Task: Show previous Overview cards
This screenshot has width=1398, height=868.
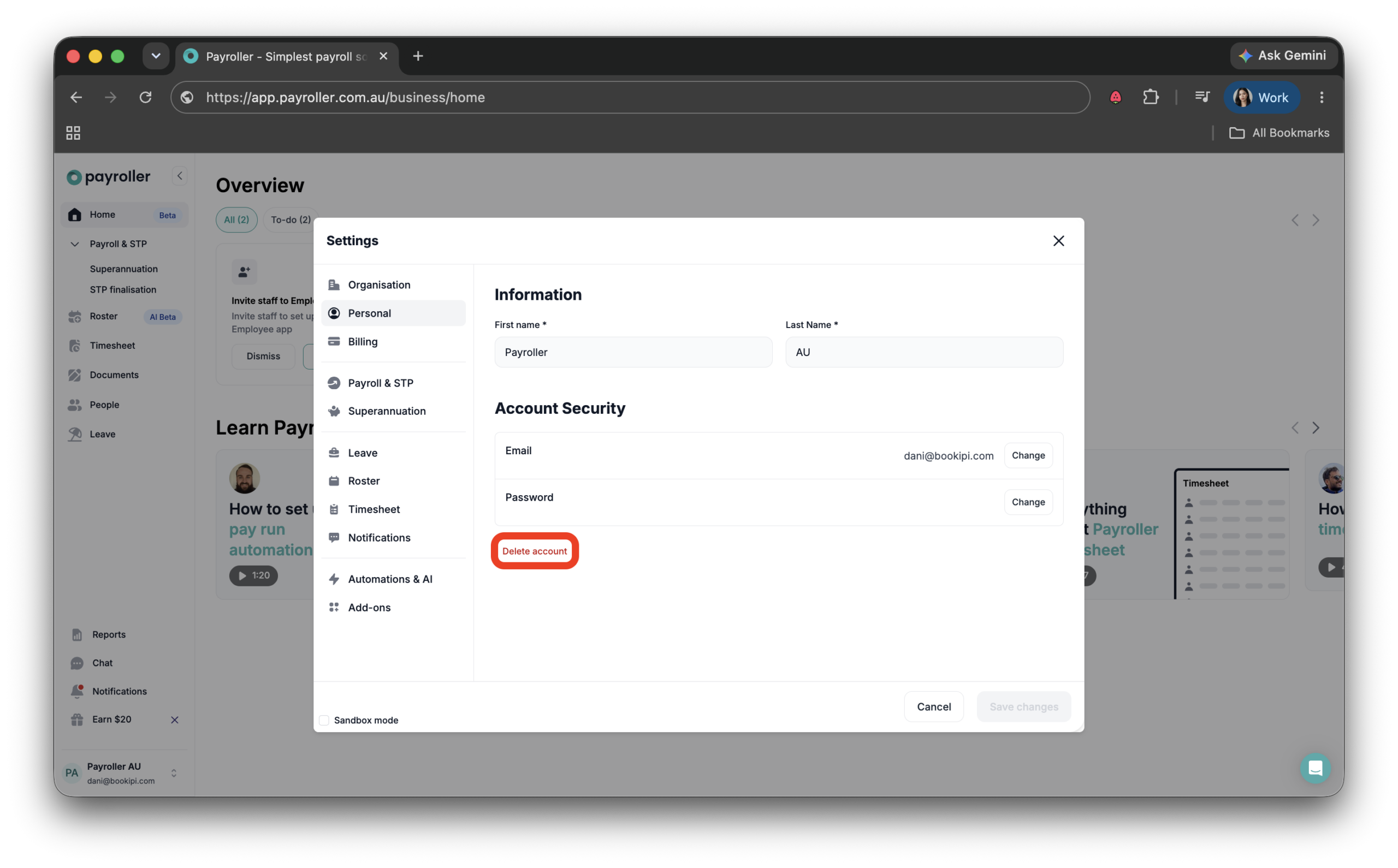Action: 1295,221
